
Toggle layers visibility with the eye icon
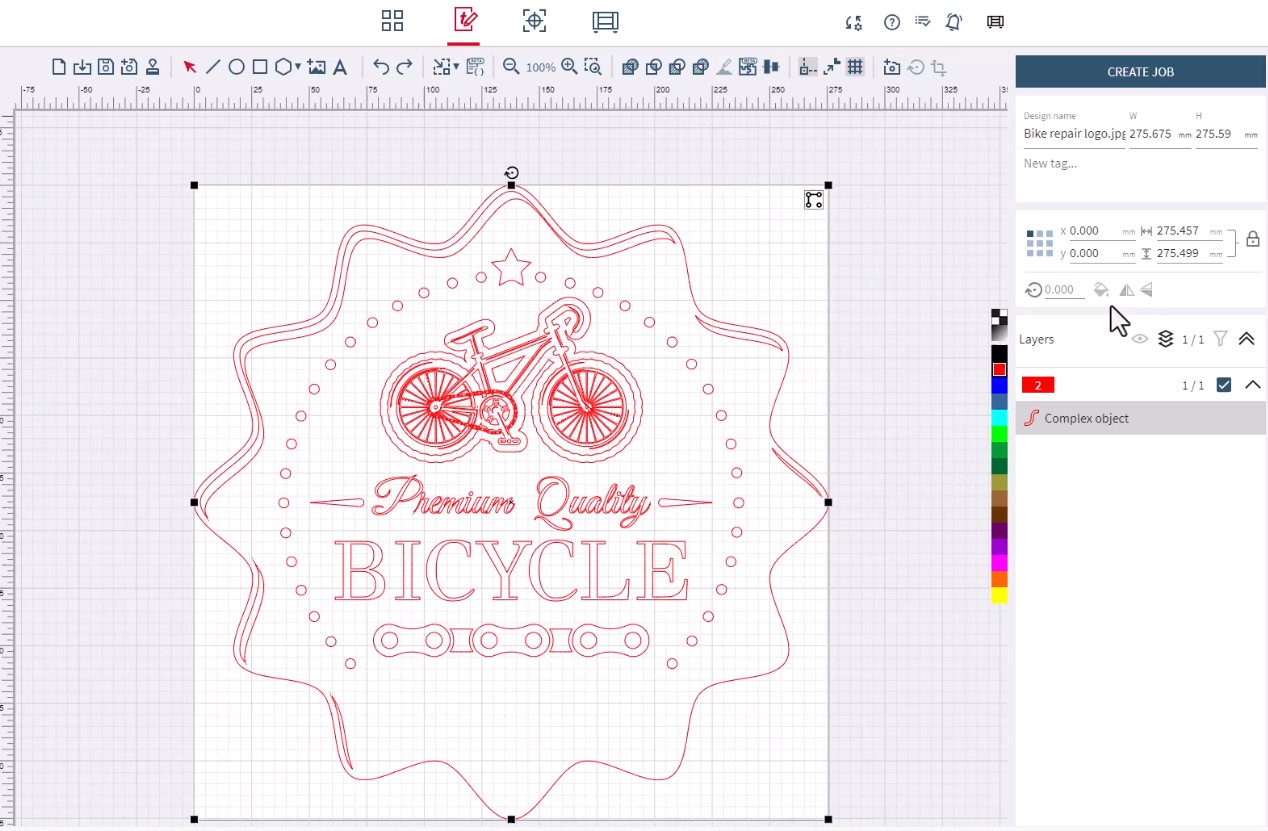point(1139,339)
